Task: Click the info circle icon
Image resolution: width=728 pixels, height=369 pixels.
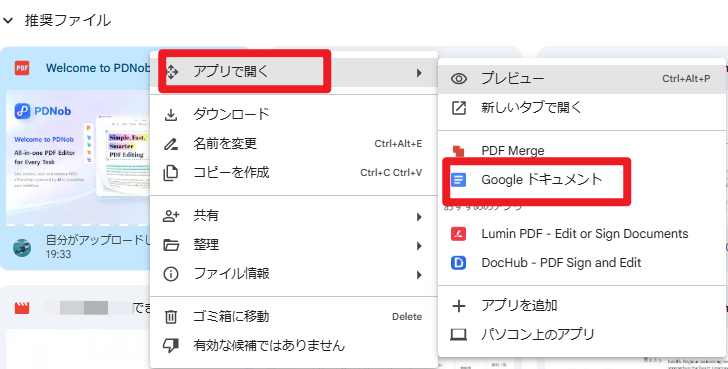Action: [x=171, y=274]
